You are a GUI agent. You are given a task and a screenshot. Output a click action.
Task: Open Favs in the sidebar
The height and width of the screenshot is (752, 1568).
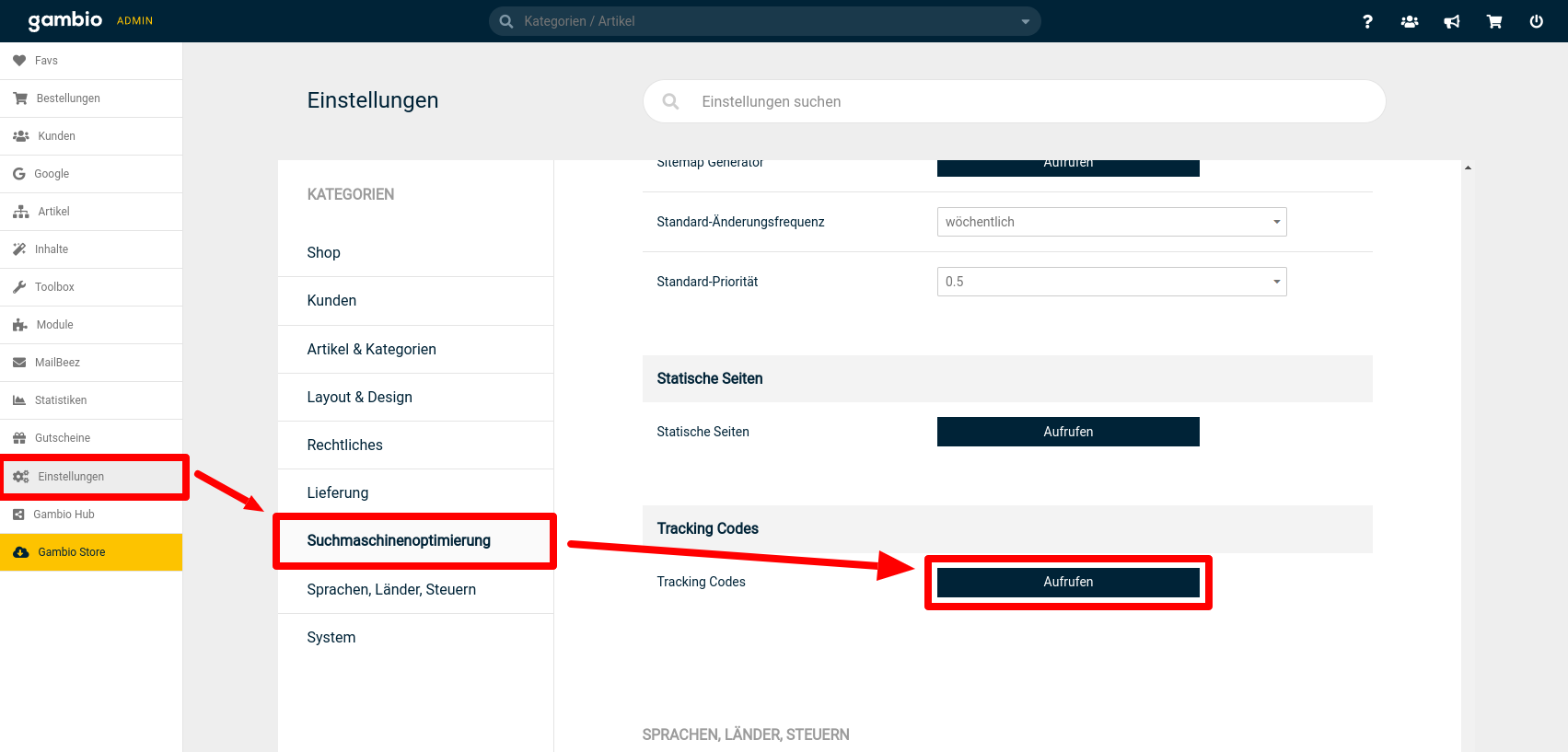[46, 61]
